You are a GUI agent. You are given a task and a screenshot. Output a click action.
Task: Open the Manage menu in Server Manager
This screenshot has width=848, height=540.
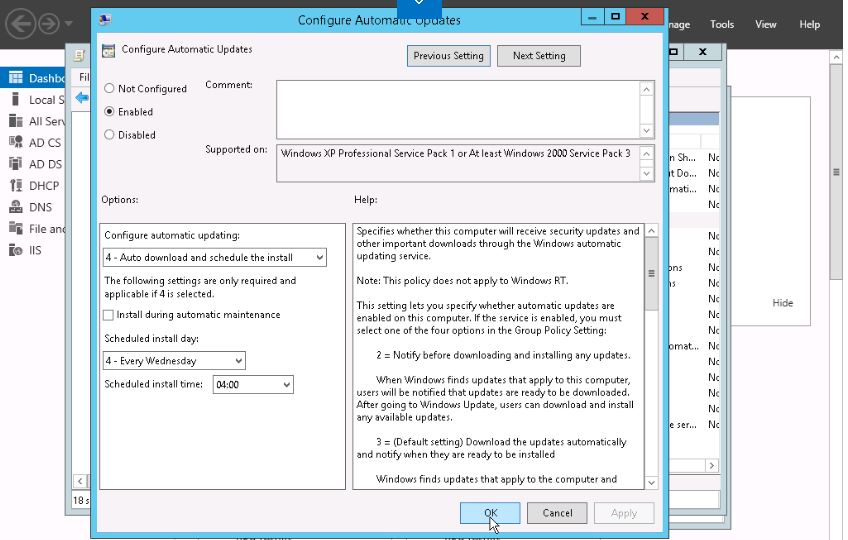tap(679, 24)
